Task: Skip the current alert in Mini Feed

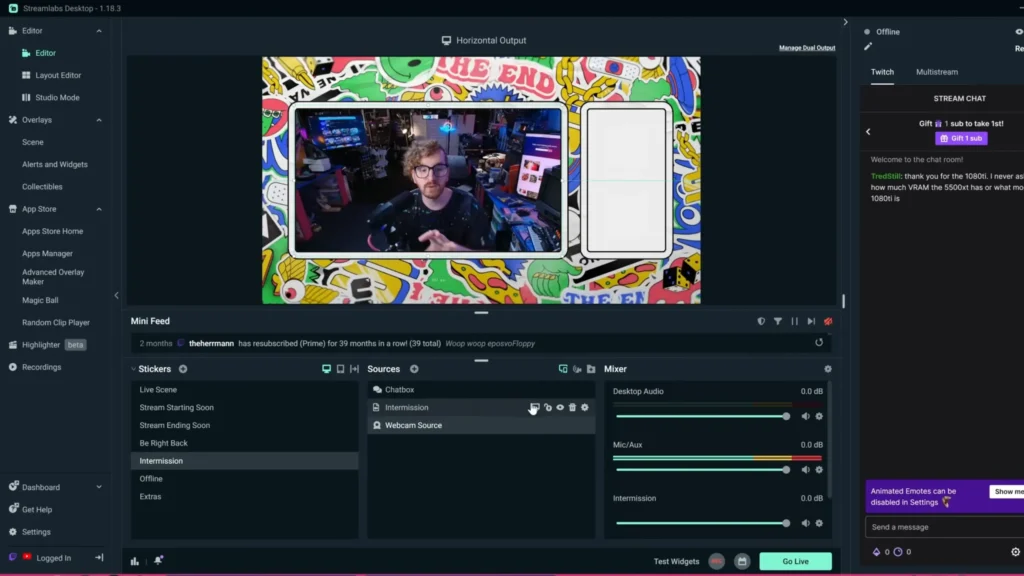Action: click(811, 321)
